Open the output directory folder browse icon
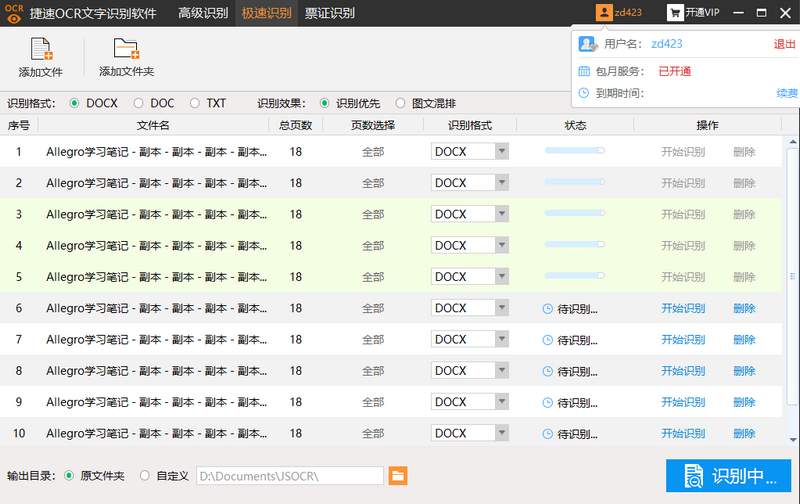Image resolution: width=800 pixels, height=504 pixels. pos(397,476)
